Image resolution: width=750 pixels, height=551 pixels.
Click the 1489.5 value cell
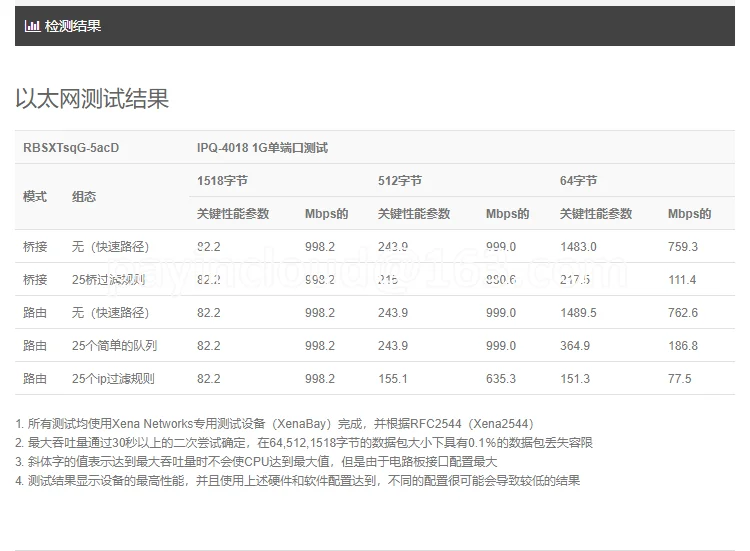point(578,313)
